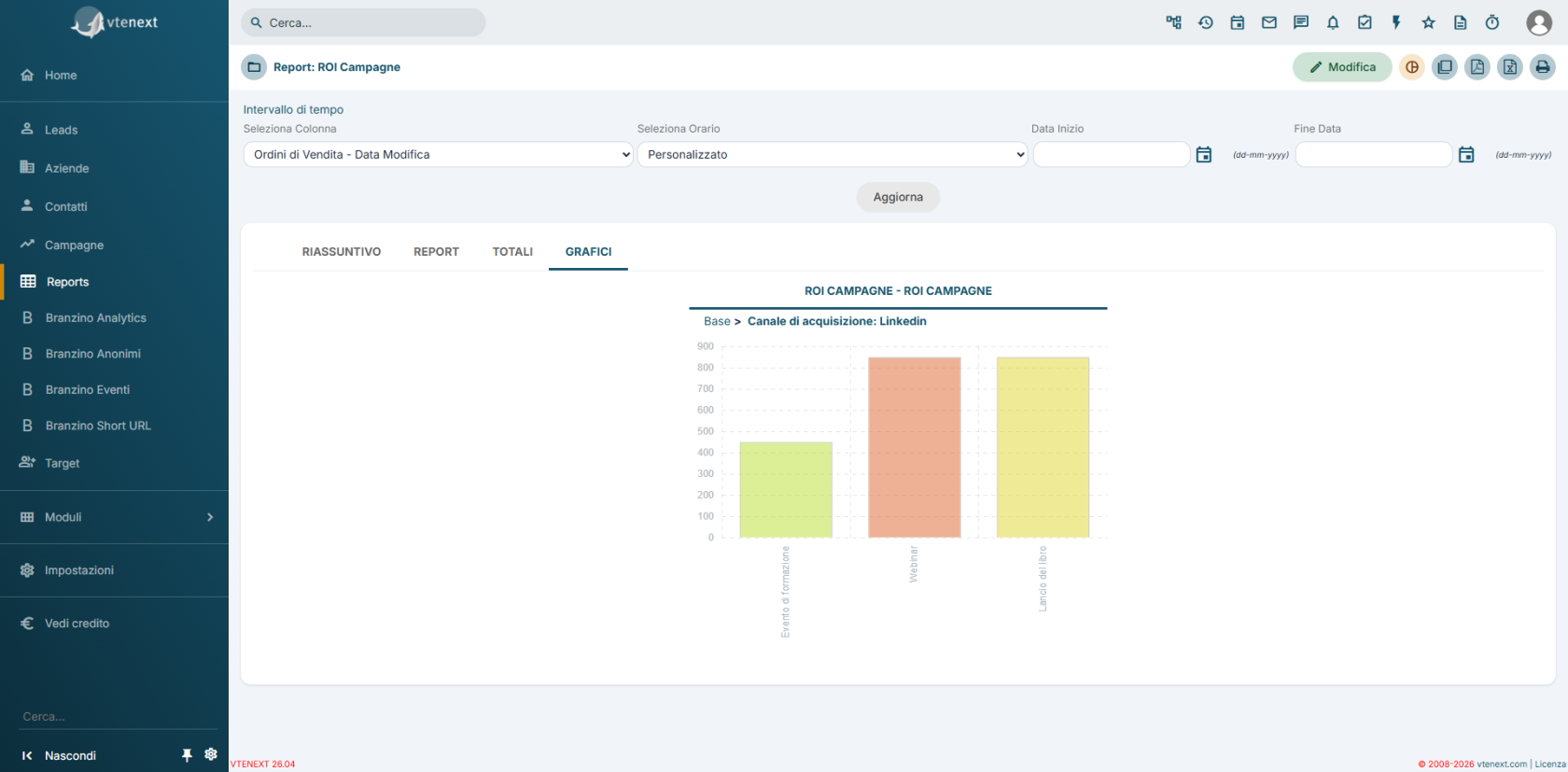Expand the Moduli menu

(114, 517)
